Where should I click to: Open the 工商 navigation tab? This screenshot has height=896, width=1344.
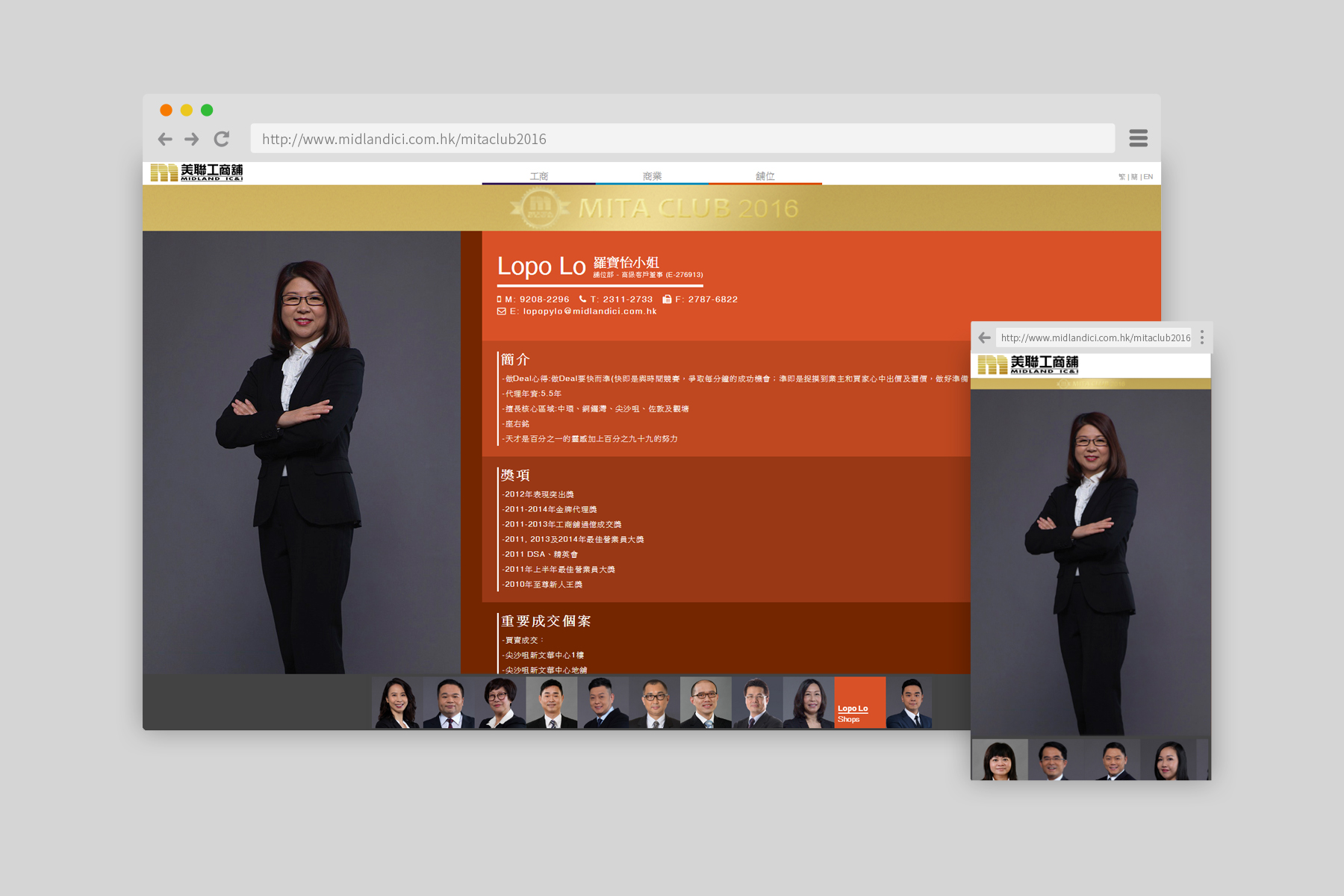[539, 176]
